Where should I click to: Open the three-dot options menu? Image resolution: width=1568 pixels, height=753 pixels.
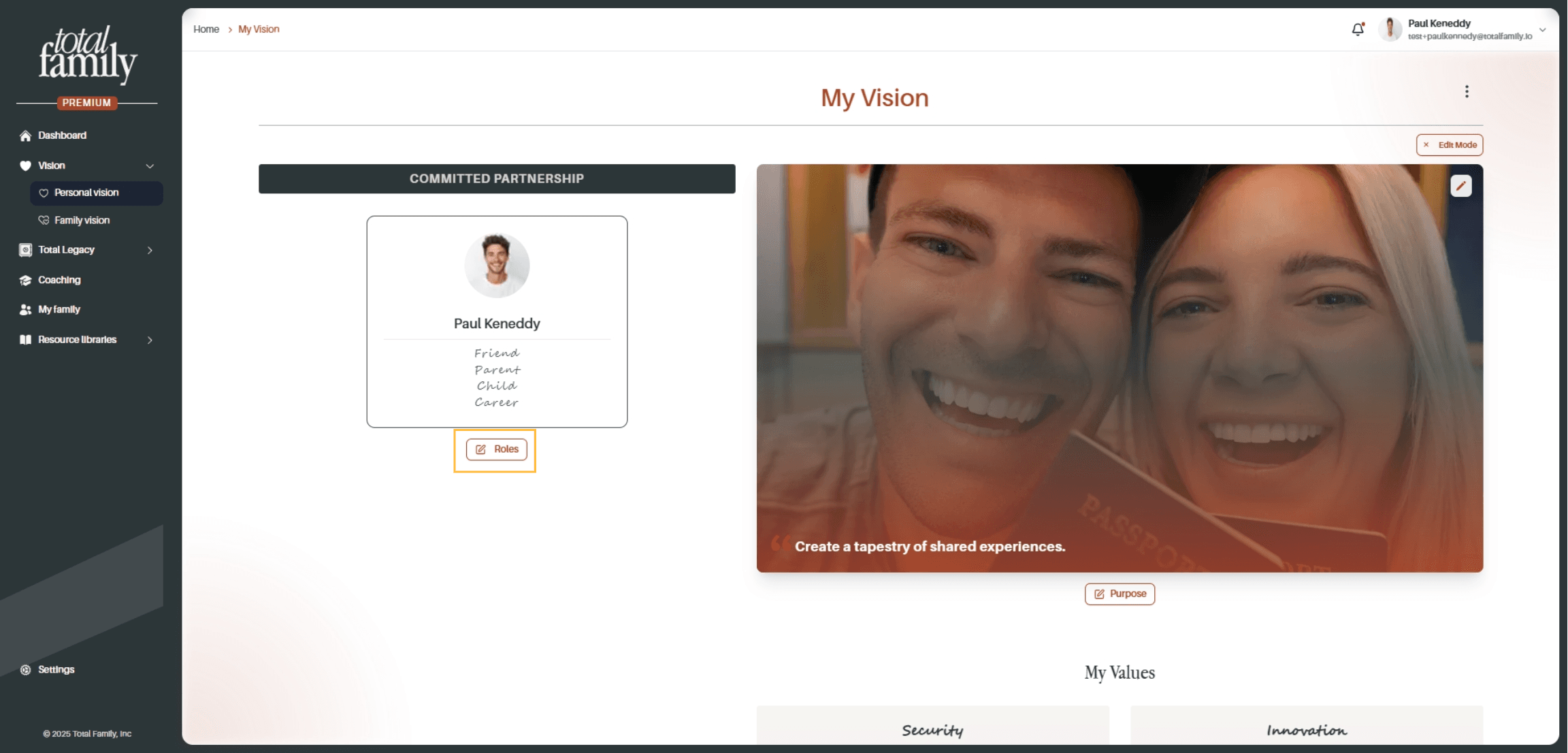[x=1467, y=91]
